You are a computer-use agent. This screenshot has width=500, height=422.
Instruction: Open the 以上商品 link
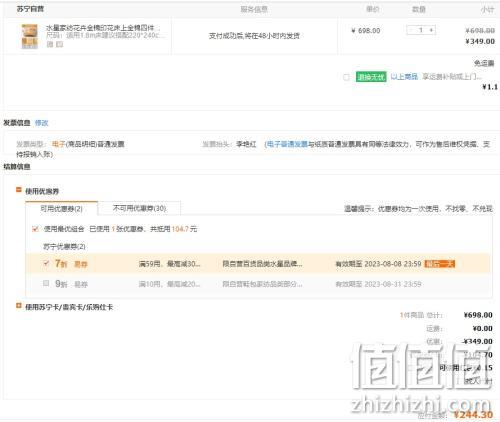pos(404,77)
